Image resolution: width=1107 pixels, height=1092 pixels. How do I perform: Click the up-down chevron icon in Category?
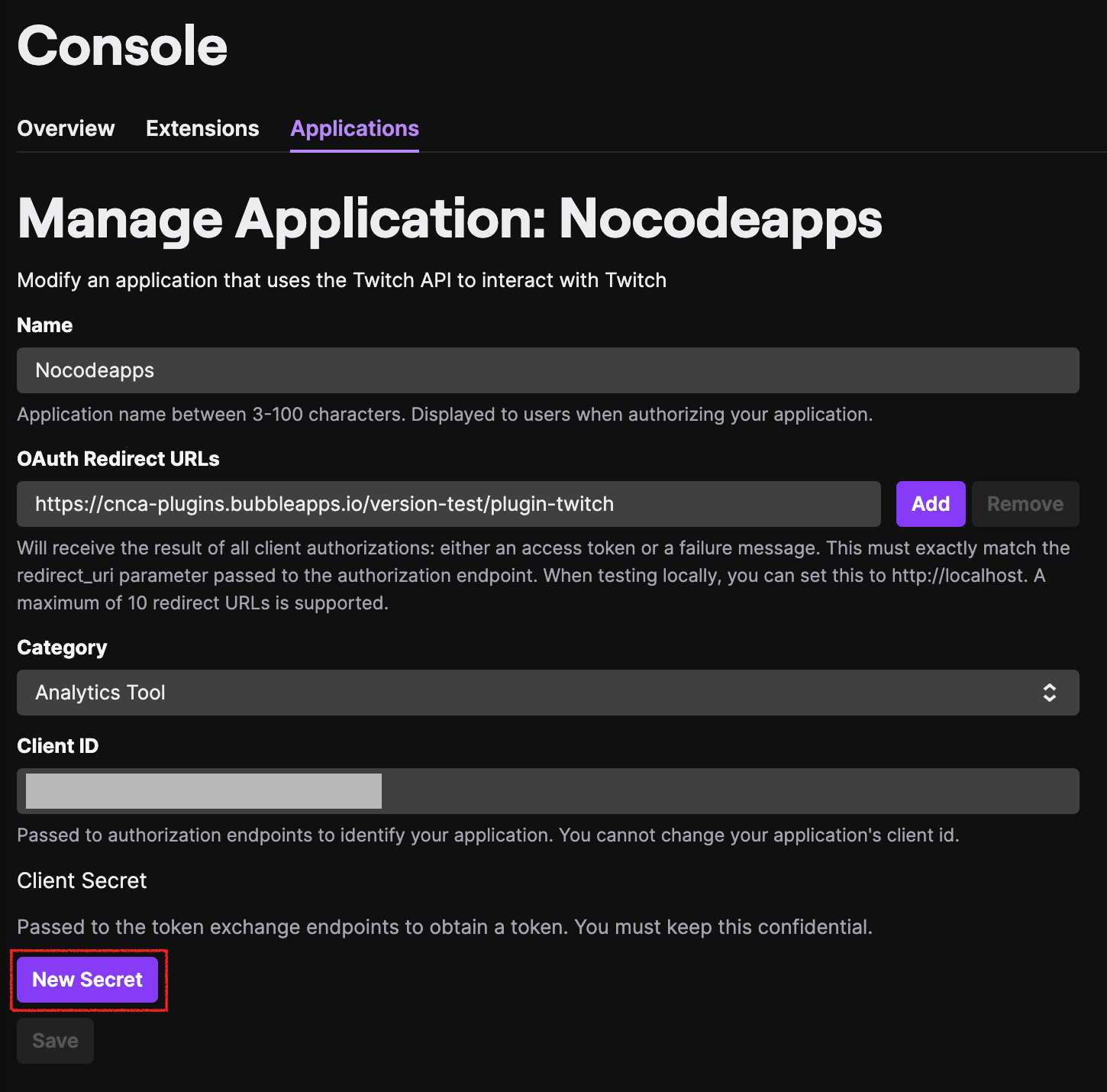[x=1050, y=693]
